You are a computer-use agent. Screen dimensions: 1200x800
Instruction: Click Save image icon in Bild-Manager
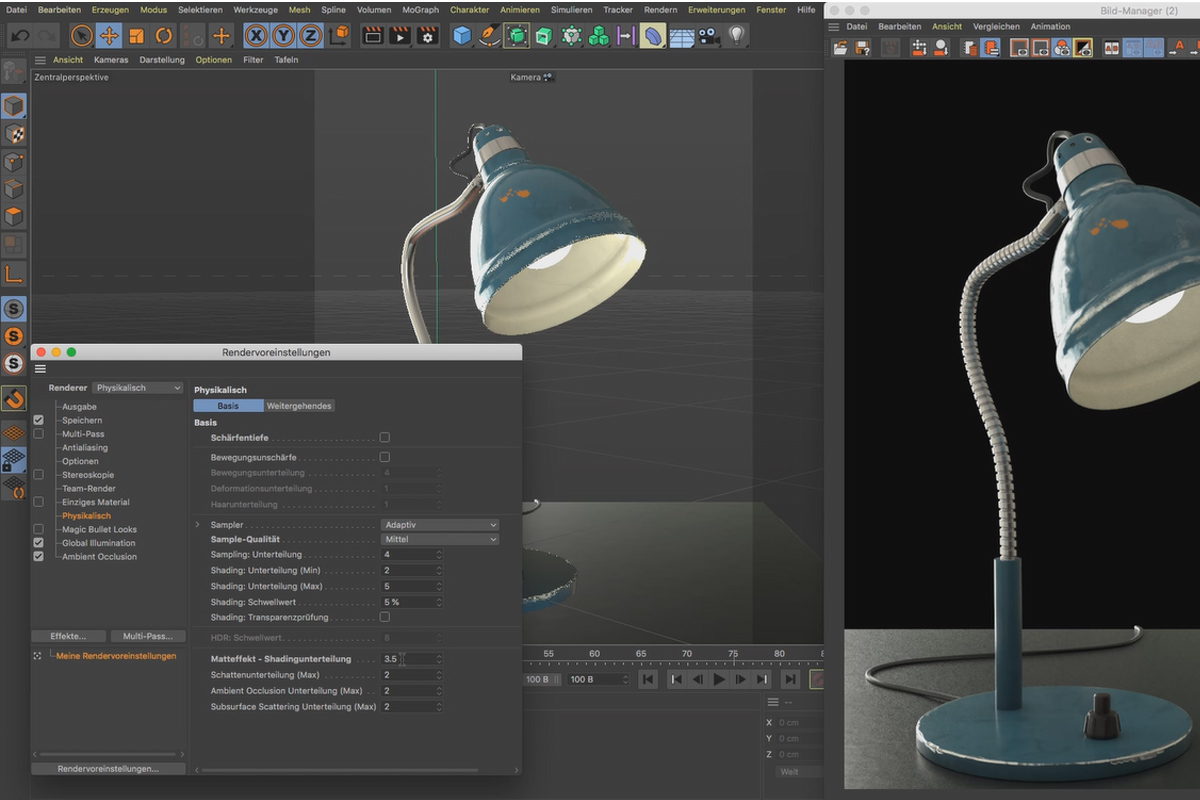862,47
